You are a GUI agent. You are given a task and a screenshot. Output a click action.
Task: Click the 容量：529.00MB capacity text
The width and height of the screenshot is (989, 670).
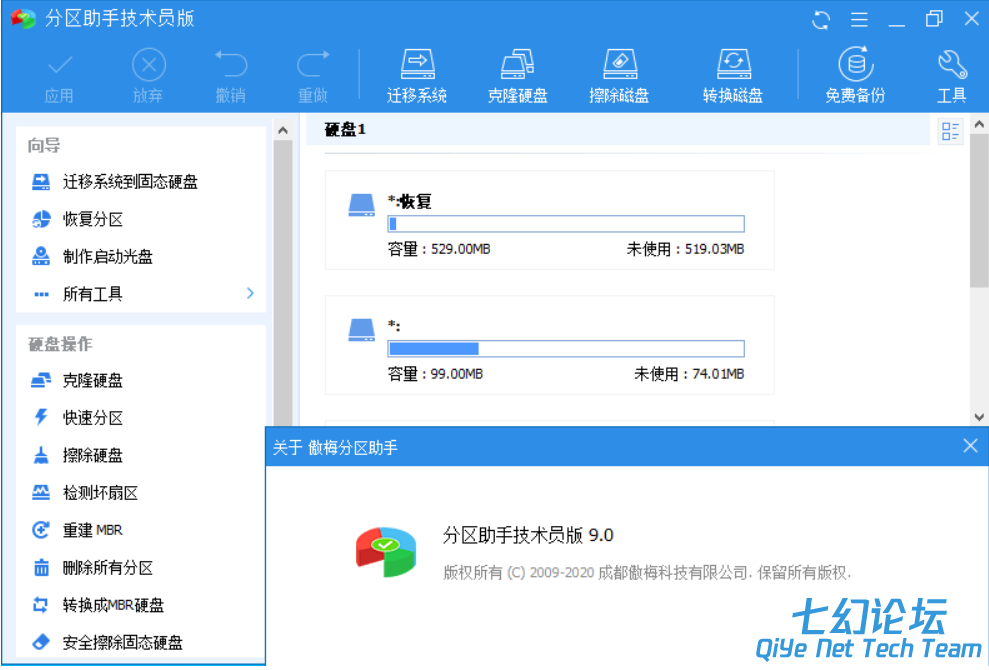(x=439, y=249)
